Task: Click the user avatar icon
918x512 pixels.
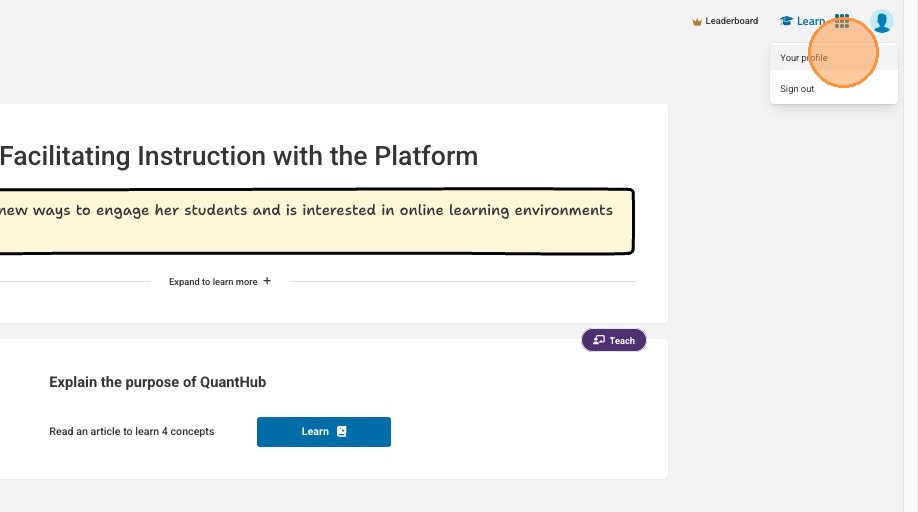Action: 881,21
